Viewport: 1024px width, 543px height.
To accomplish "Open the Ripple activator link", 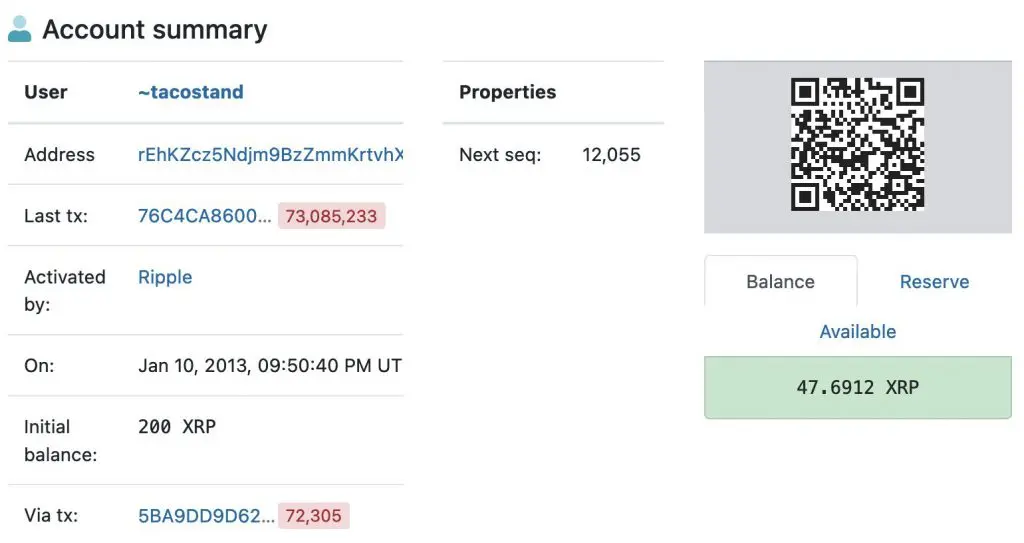I will pos(165,277).
